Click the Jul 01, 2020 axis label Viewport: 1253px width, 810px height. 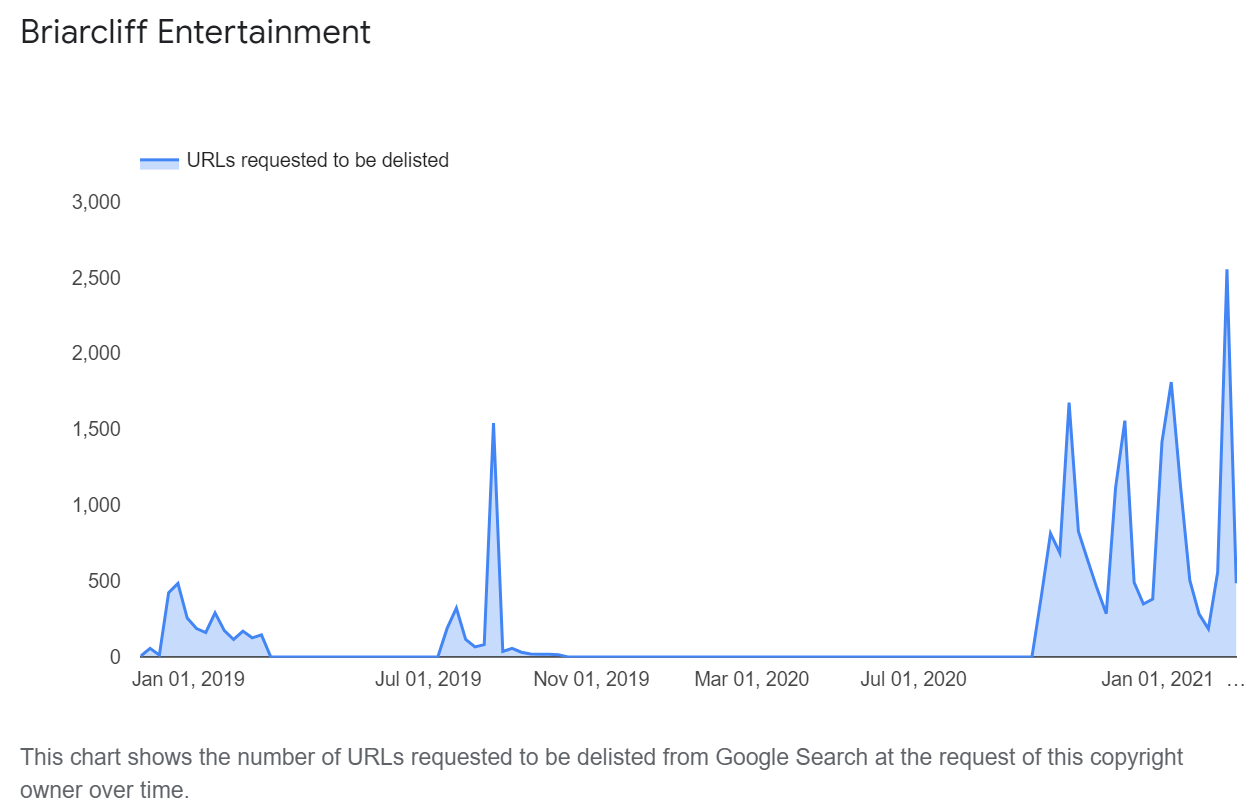tap(913, 680)
